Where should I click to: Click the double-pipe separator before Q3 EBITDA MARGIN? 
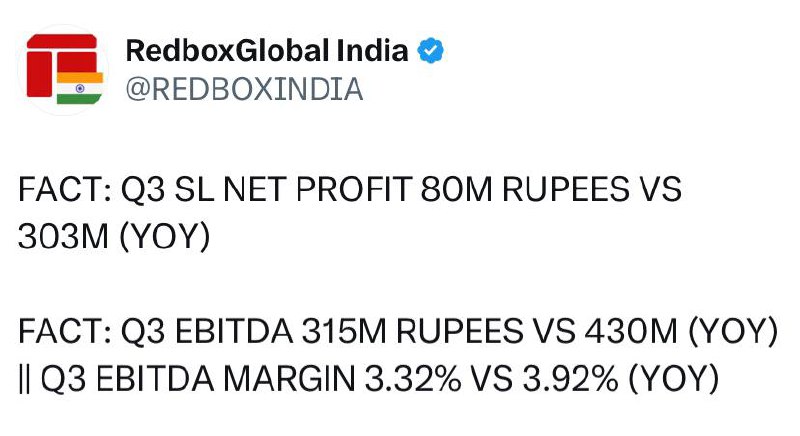pos(23,379)
